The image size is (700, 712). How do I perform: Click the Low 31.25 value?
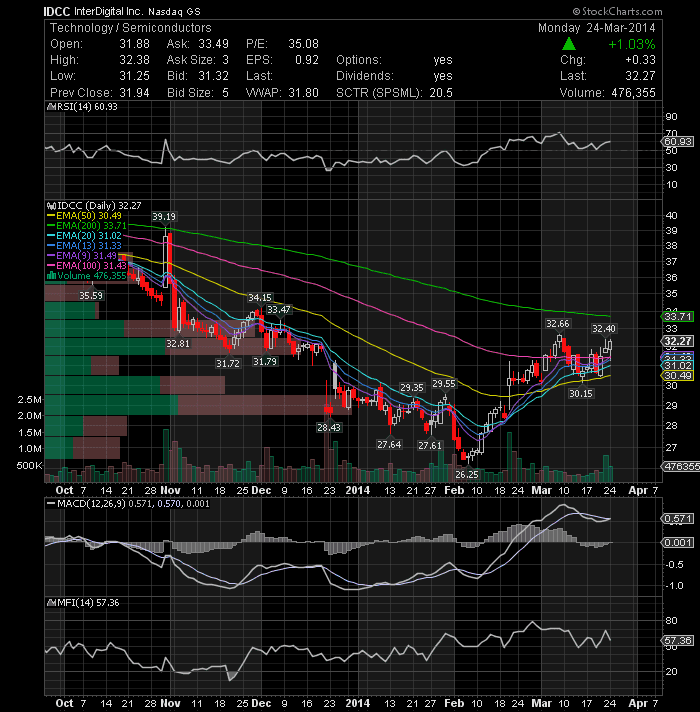coord(134,76)
